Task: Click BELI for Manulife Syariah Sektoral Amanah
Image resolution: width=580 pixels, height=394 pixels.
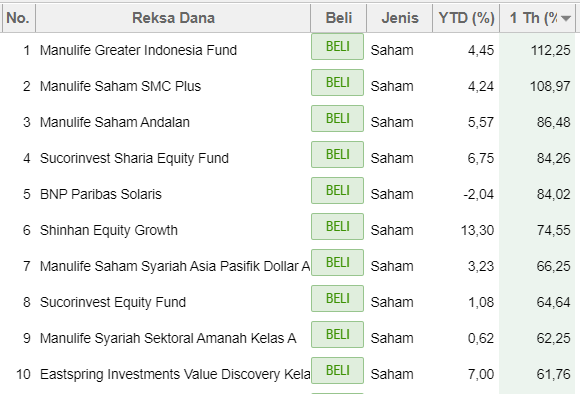Action: point(337,334)
